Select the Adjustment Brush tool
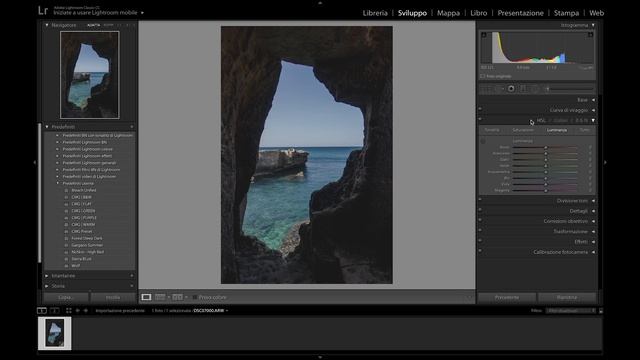This screenshot has height=360, width=640. (x=569, y=89)
